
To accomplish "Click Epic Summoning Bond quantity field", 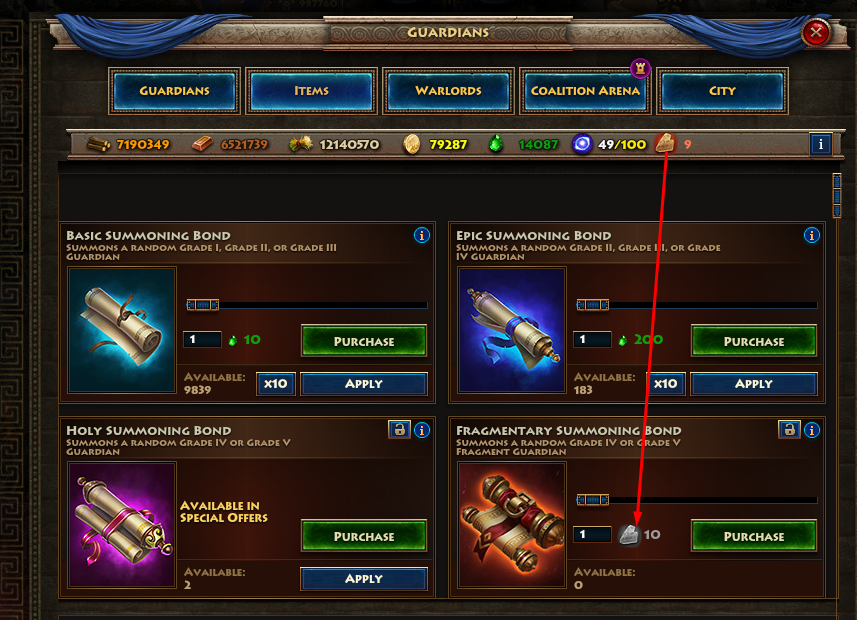I will point(592,340).
